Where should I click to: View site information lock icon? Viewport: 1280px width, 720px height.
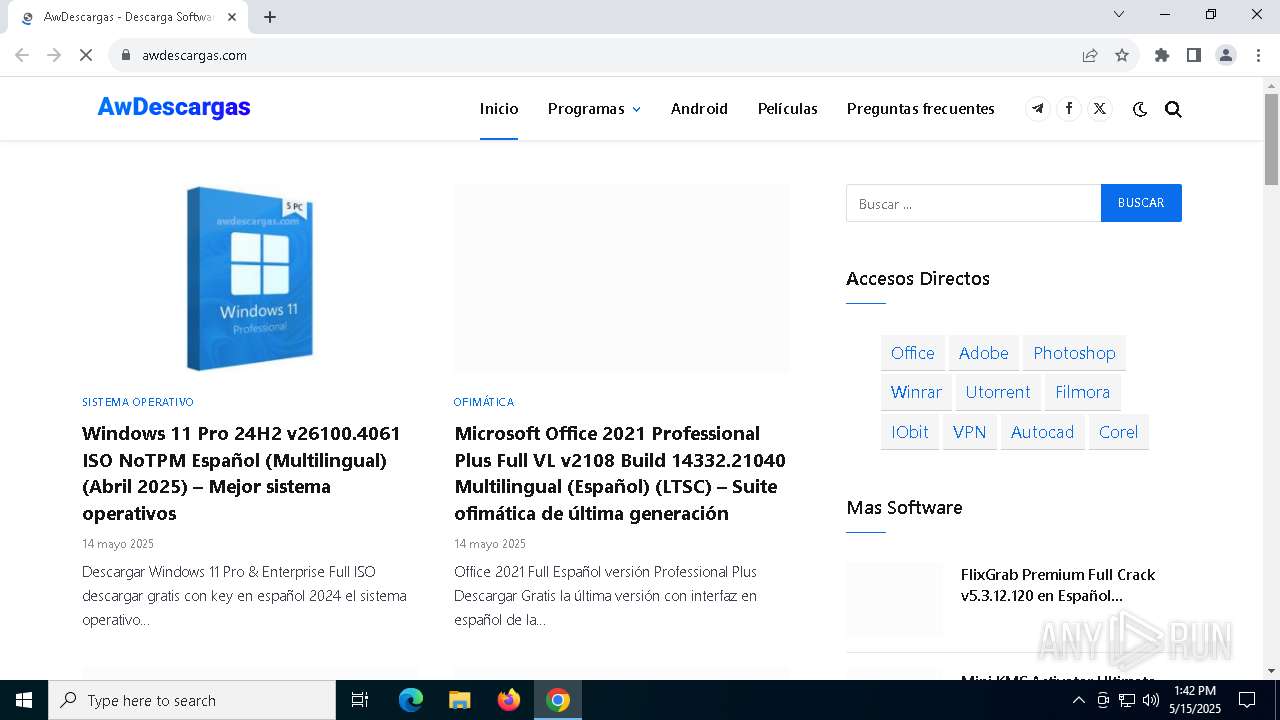coord(126,55)
